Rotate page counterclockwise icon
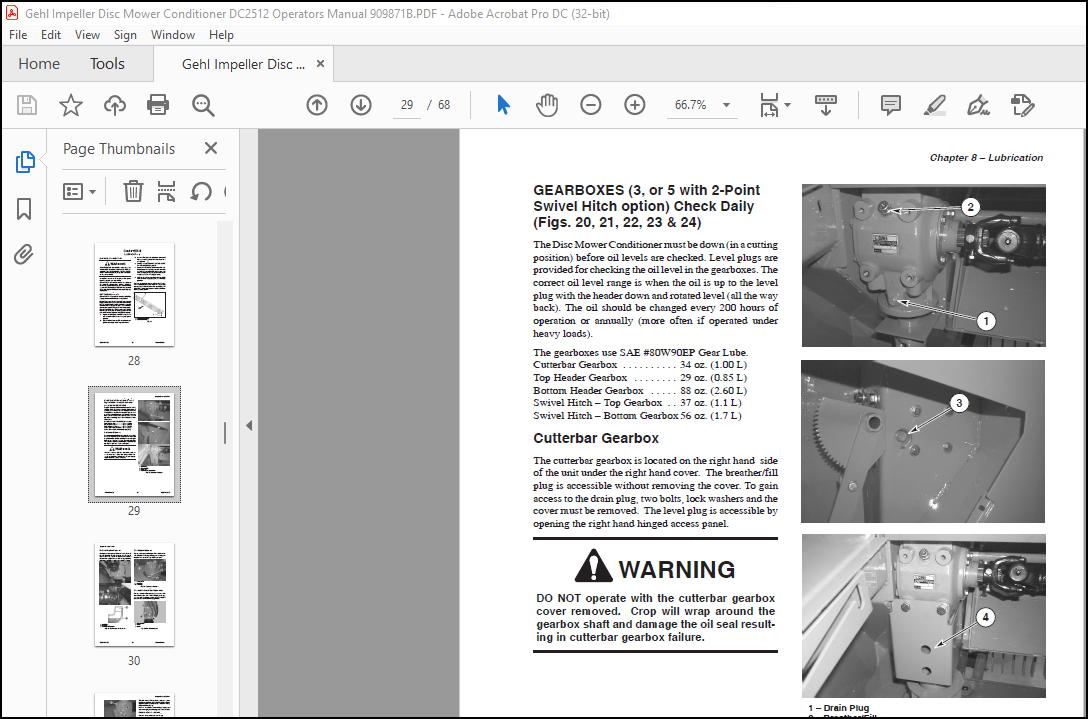The height and width of the screenshot is (719, 1088). pyautogui.click(x=201, y=191)
